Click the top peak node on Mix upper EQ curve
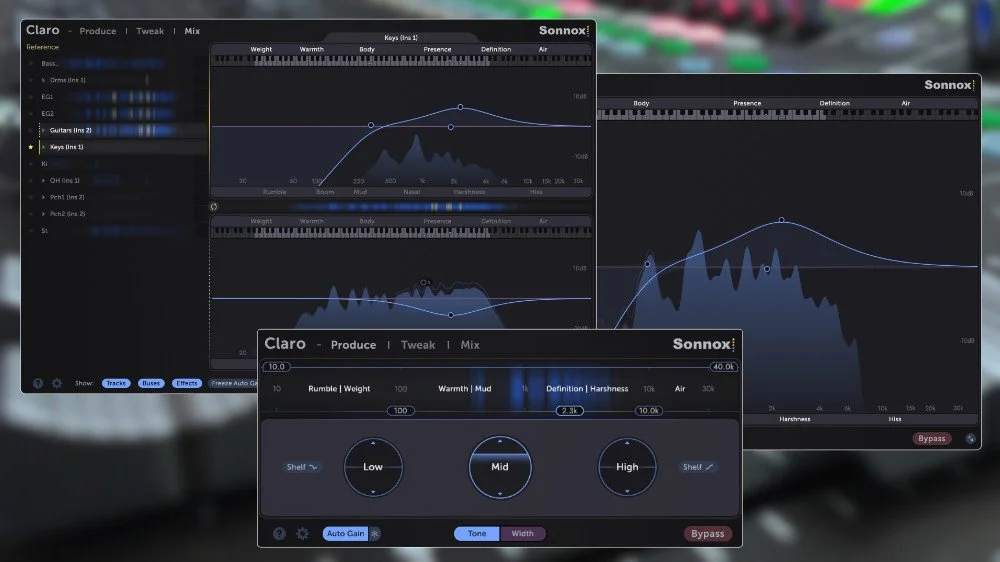Viewport: 1000px width, 562px height. click(x=460, y=107)
